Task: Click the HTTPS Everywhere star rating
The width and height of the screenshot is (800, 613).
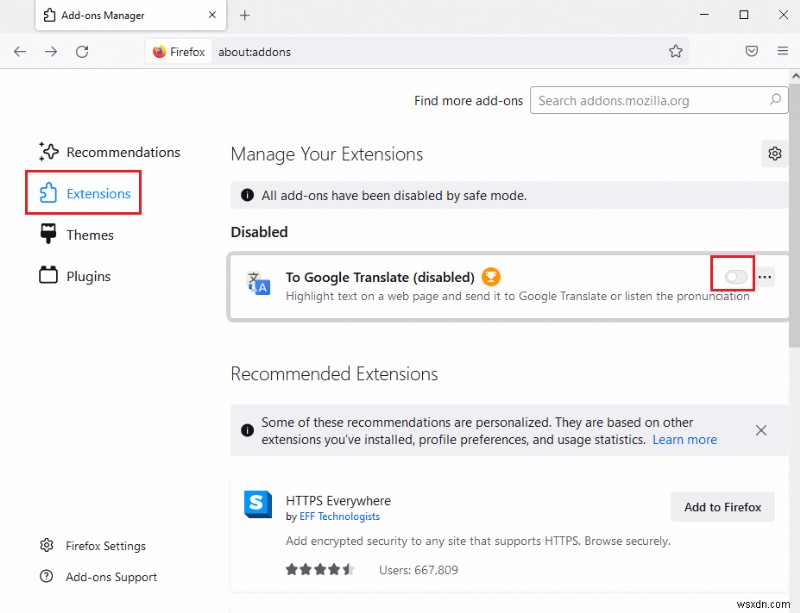Action: 320,567
